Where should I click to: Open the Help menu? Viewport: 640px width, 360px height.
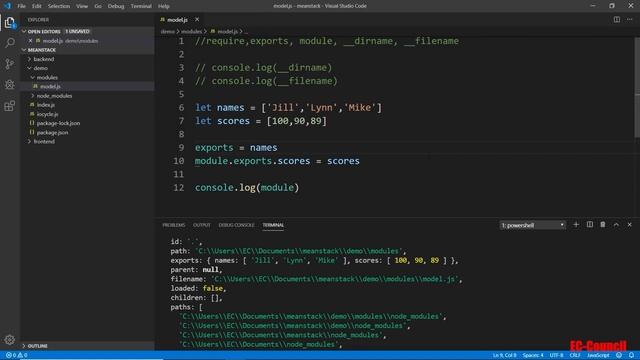coord(164,6)
